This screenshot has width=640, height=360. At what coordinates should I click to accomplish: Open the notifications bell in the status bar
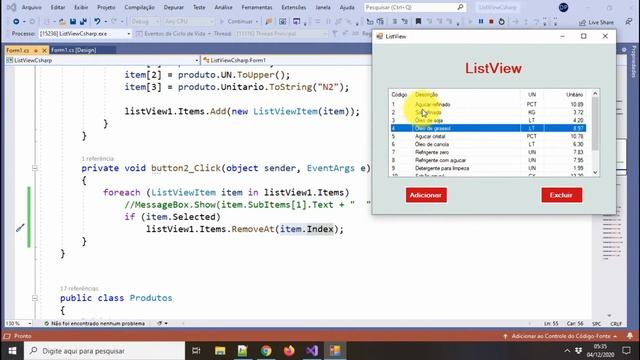[630, 336]
